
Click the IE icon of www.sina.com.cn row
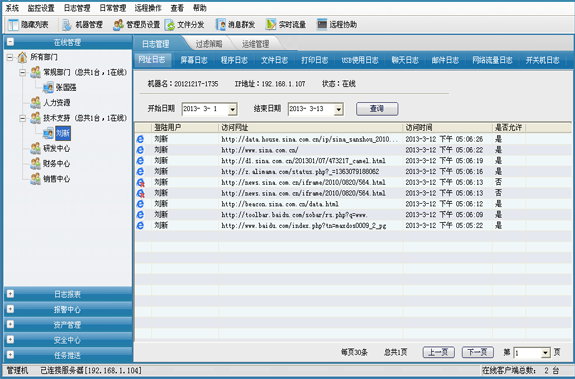140,150
